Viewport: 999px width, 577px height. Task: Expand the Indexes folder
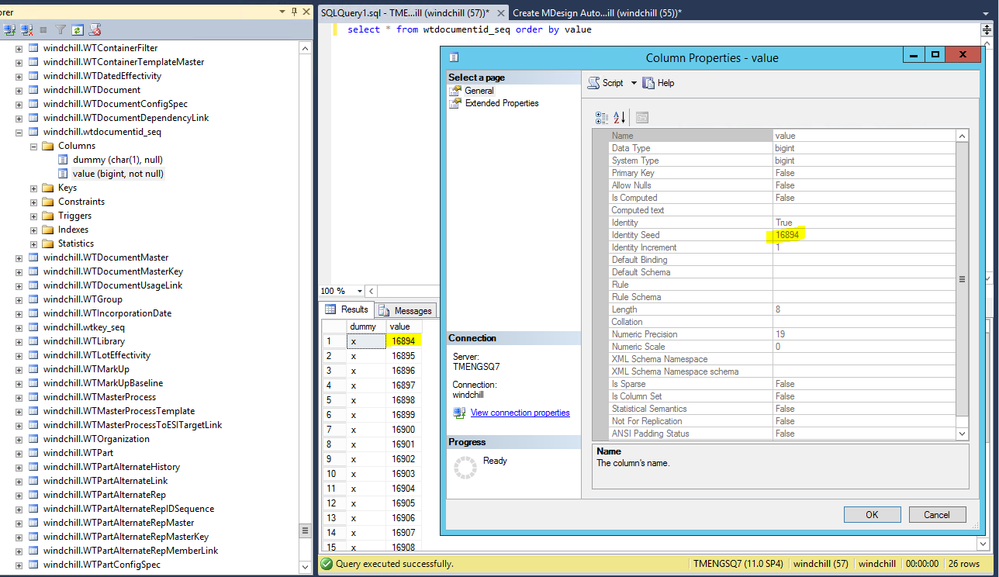tap(33, 230)
